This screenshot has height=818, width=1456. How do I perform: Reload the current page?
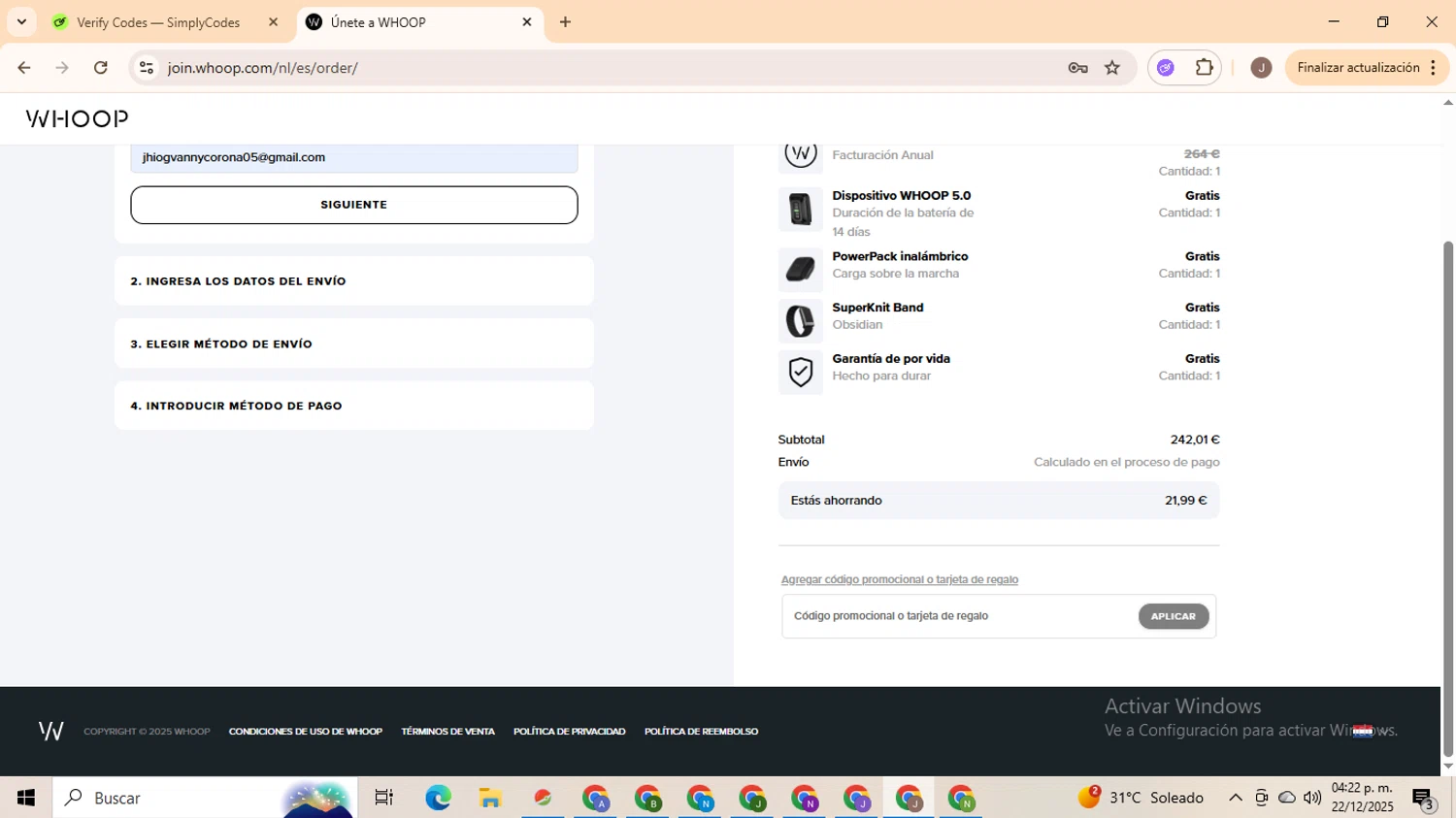coord(101,68)
